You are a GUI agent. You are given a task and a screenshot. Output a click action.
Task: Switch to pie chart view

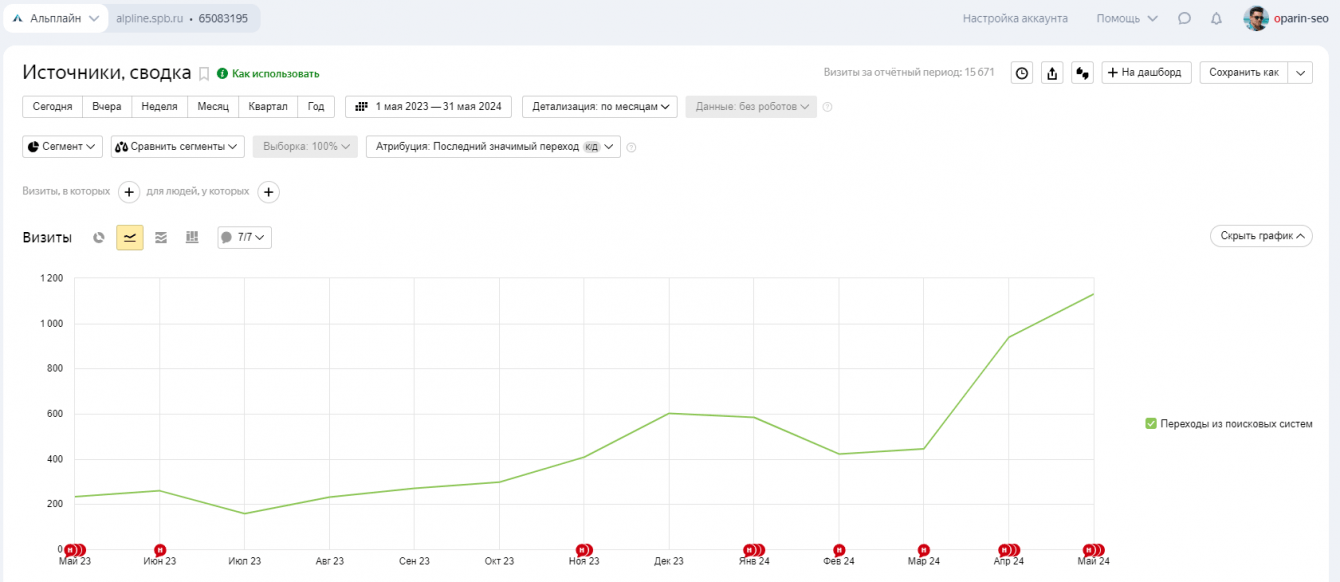[98, 237]
